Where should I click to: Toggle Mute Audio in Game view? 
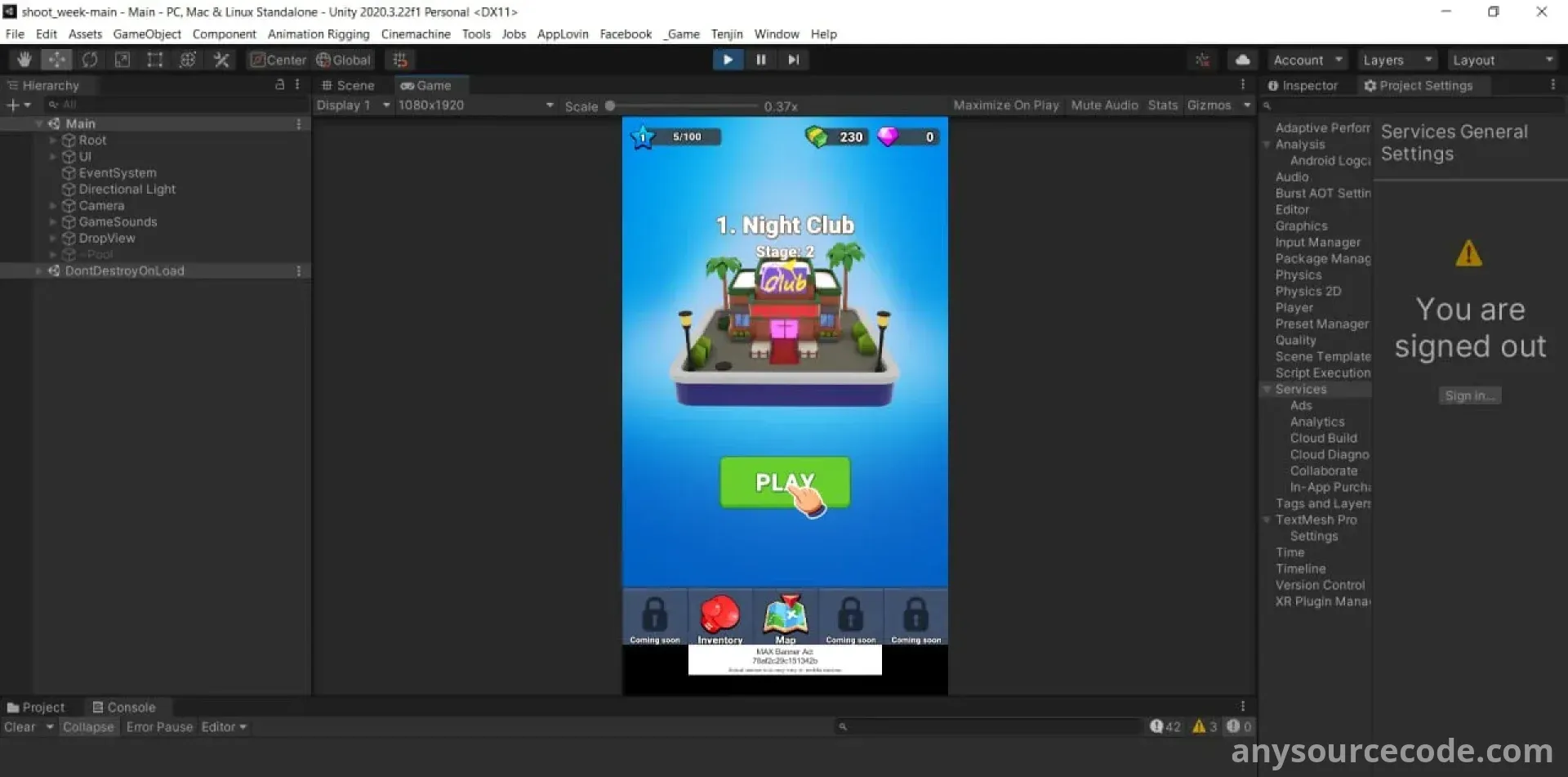[1104, 105]
